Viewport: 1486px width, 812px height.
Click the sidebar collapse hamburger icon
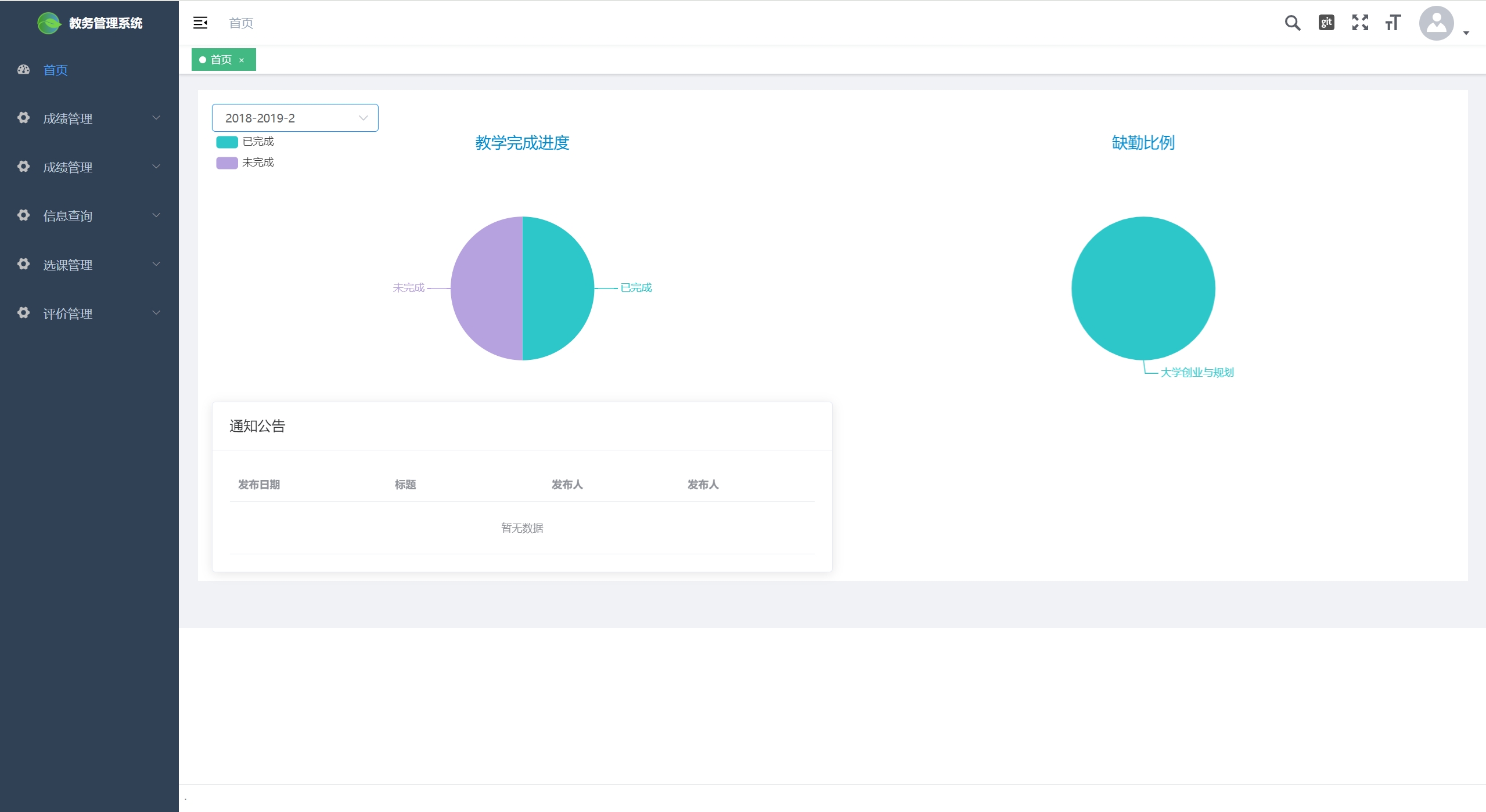(x=200, y=23)
